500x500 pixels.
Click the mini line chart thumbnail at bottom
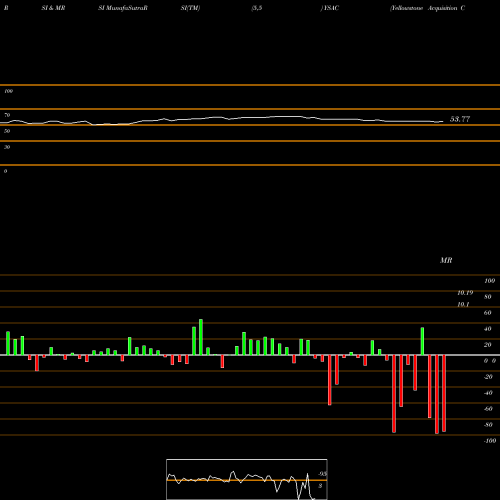(x=247, y=479)
